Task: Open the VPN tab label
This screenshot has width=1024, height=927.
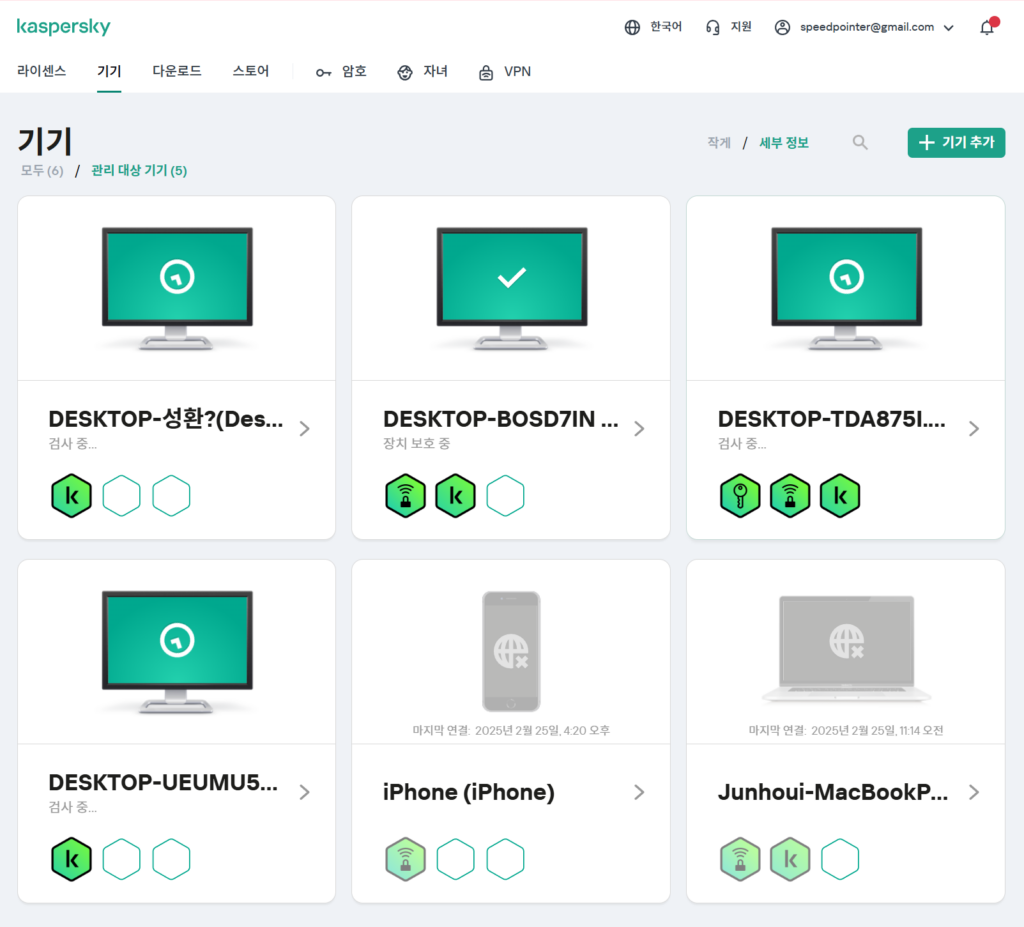Action: [x=517, y=71]
